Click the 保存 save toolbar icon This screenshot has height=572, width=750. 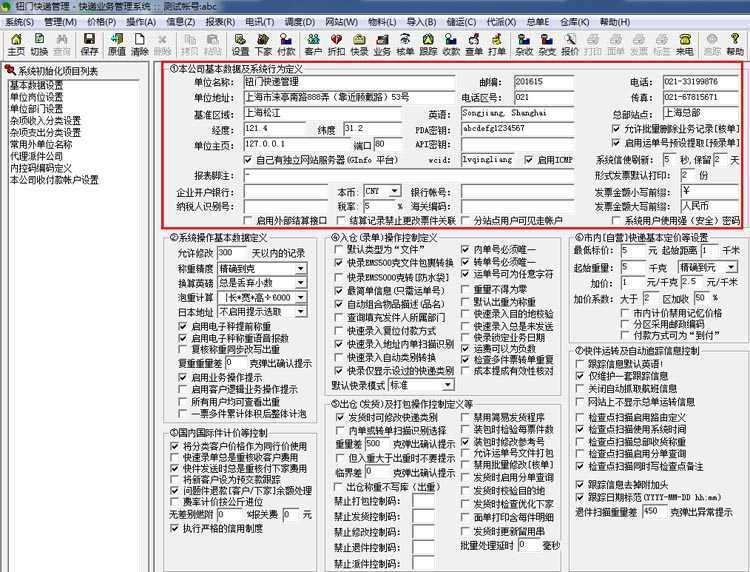click(x=89, y=44)
